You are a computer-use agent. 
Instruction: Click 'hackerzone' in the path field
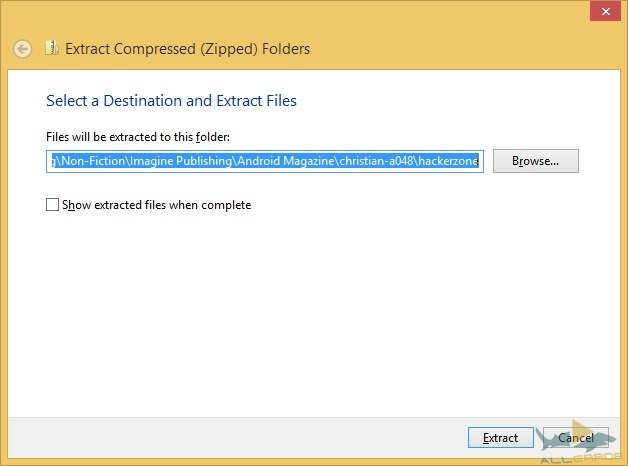(x=449, y=161)
